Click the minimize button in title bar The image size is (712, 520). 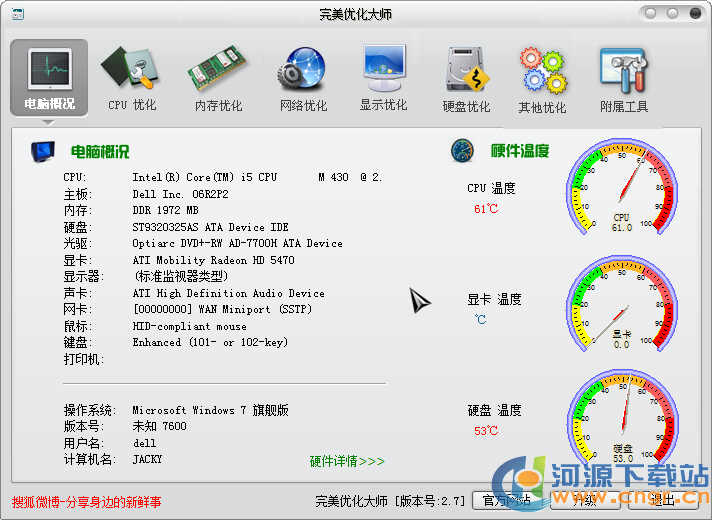pyautogui.click(x=651, y=13)
